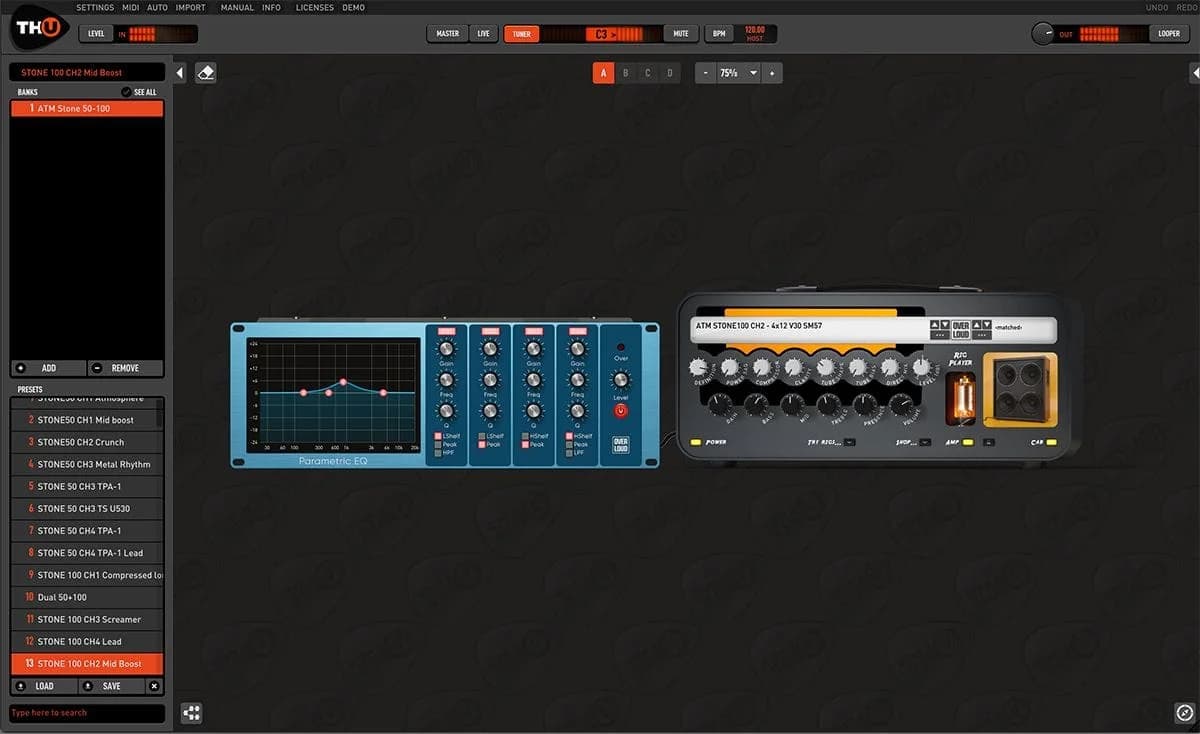Image resolution: width=1200 pixels, height=734 pixels.
Task: Open the round tool icon at bottom right
Action: [1184, 712]
